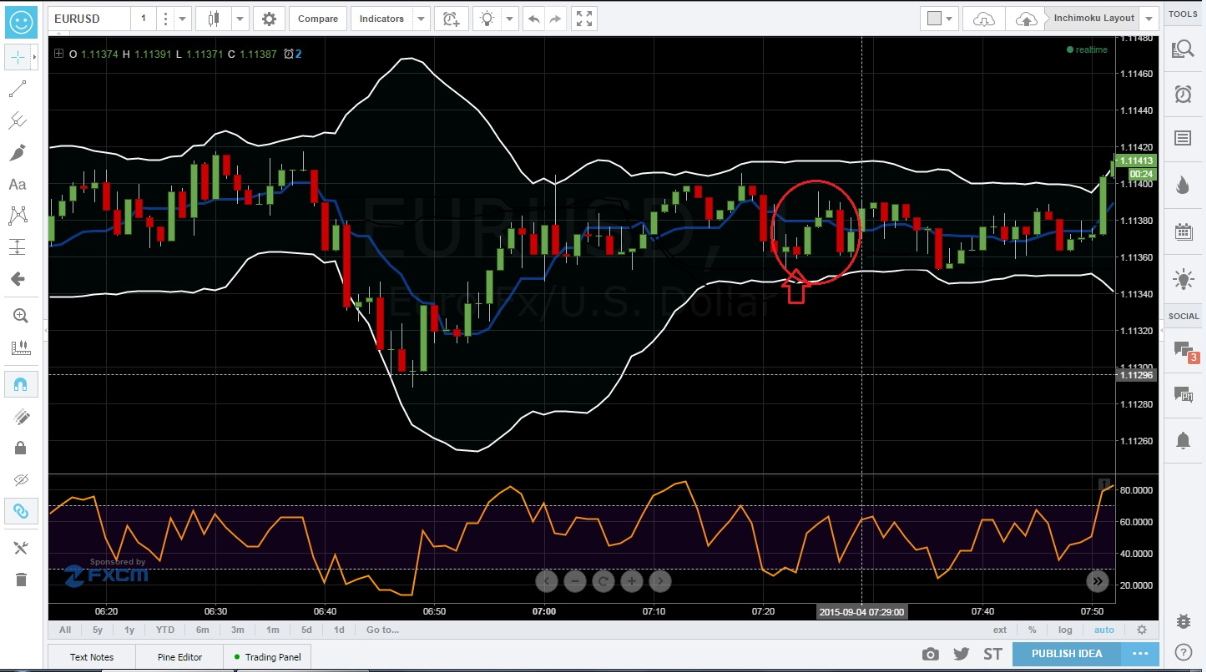Click the EURUSD symbol input field
1206x672 pixels.
click(x=88, y=18)
